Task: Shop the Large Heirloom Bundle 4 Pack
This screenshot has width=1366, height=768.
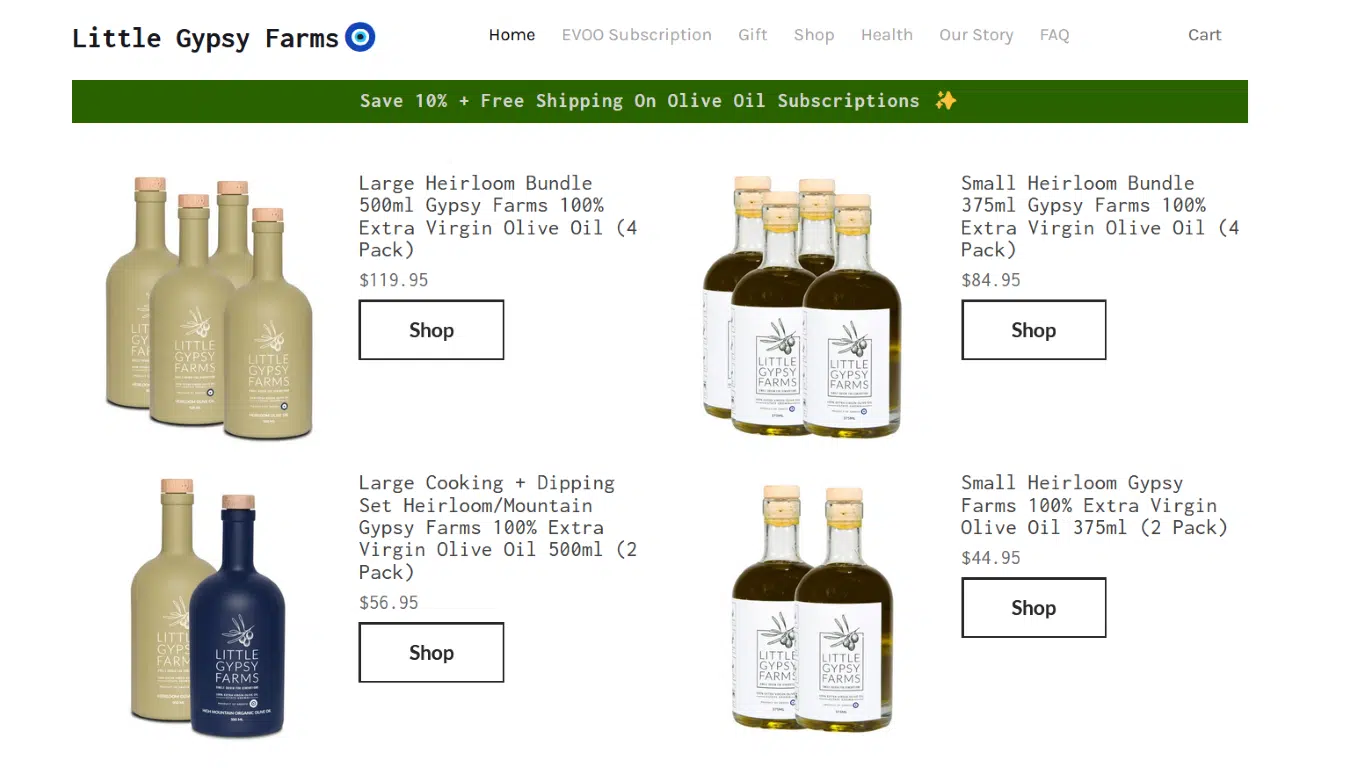Action: [431, 330]
